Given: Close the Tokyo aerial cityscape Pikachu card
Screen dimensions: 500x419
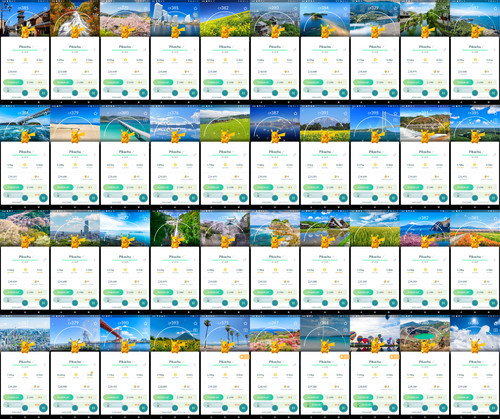Looking at the screenshot, I should click(x=25, y=408).
